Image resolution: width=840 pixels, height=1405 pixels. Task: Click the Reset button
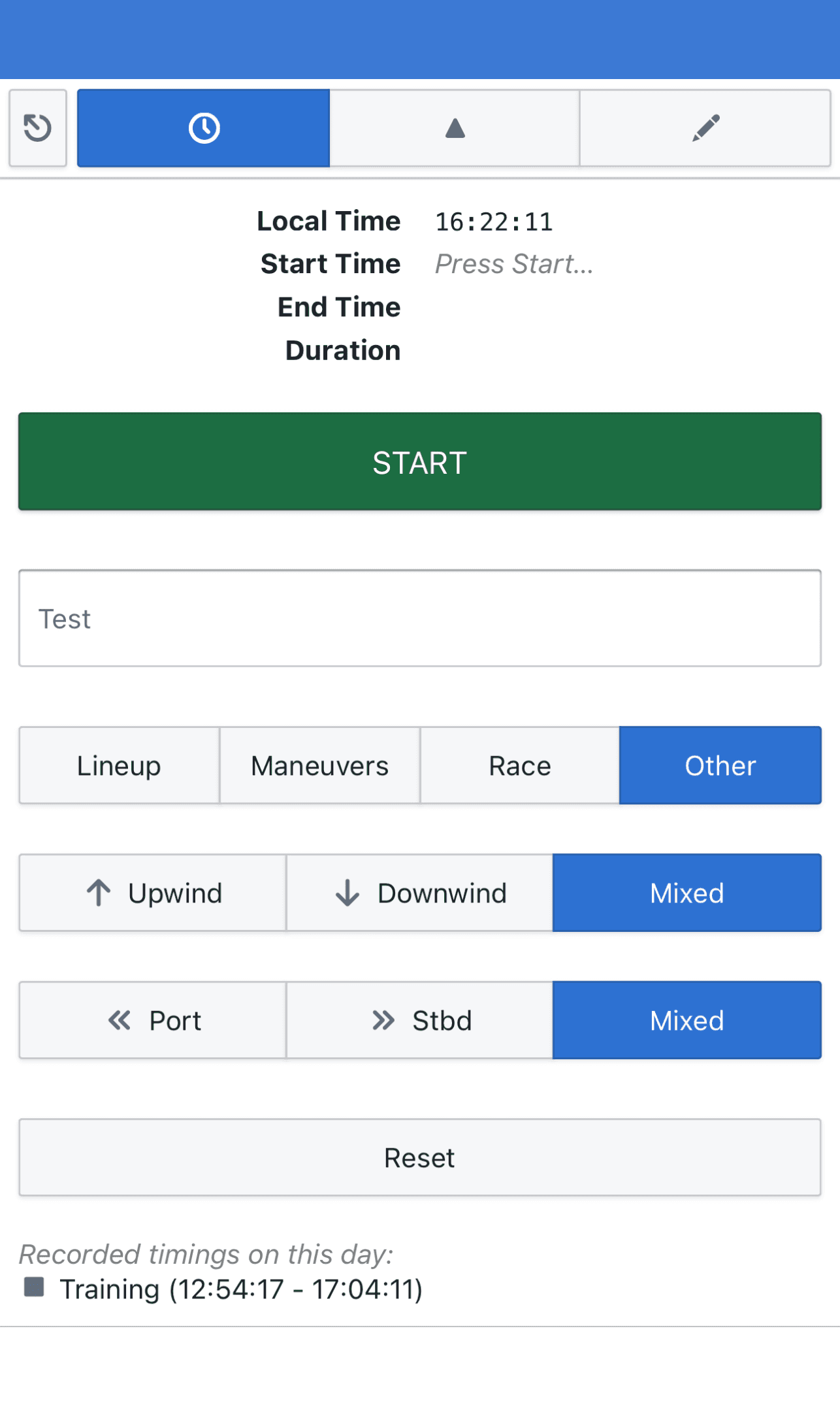click(x=420, y=1157)
